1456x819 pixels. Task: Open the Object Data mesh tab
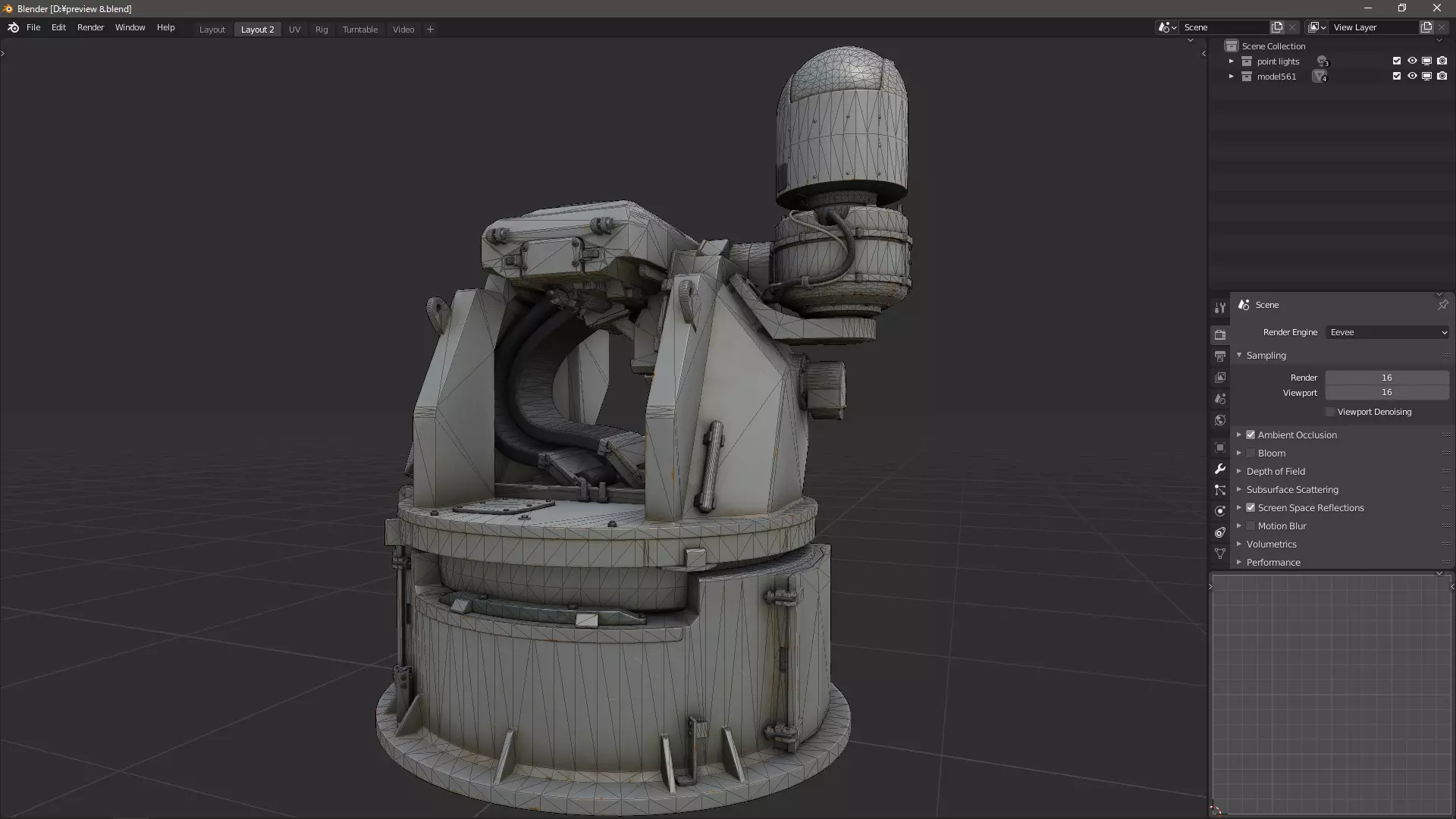[x=1219, y=554]
